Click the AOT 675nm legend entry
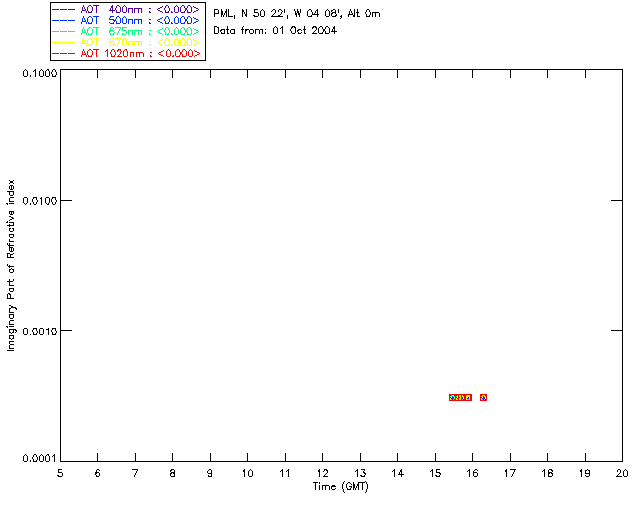 click(x=126, y=31)
